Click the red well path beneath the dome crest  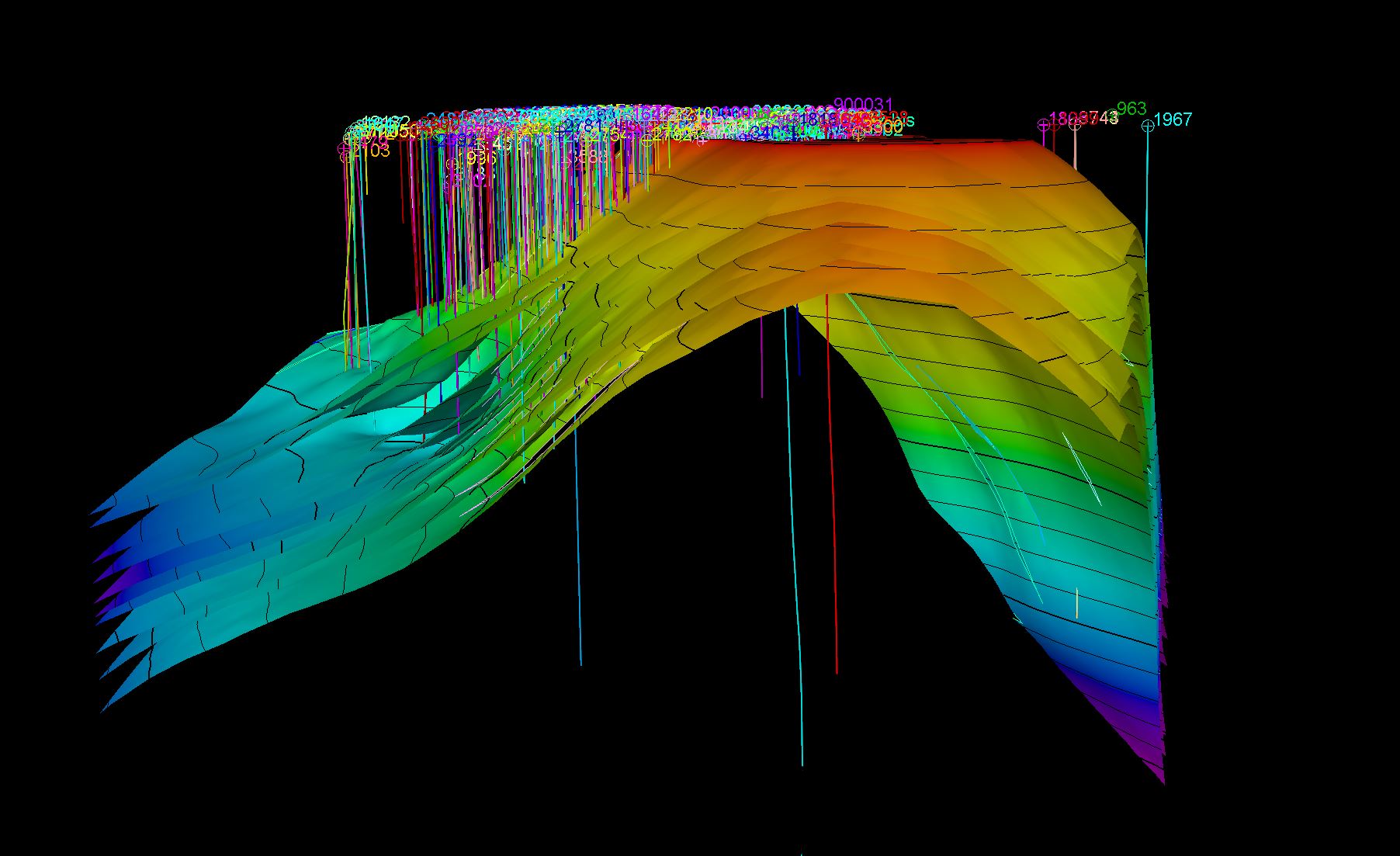coord(831,504)
